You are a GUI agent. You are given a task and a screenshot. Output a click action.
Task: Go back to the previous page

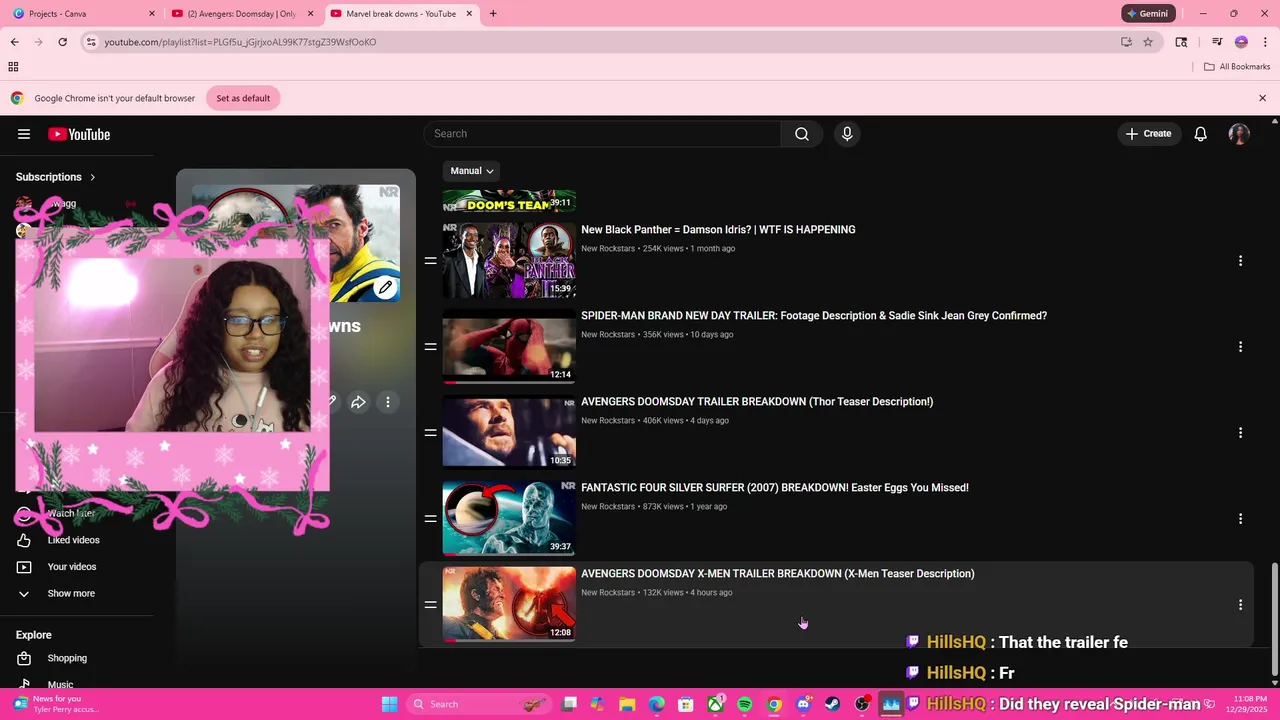pos(14,42)
